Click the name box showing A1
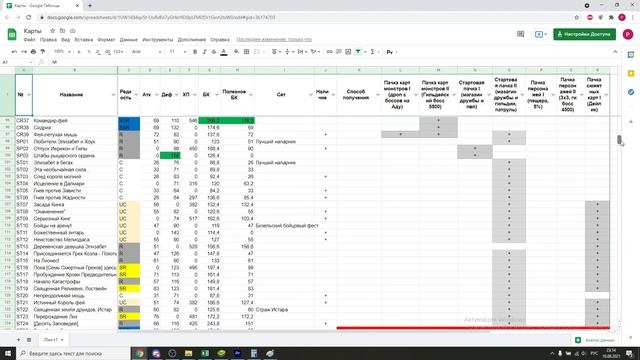Viewport: 640px width, 360px height. pos(16,62)
